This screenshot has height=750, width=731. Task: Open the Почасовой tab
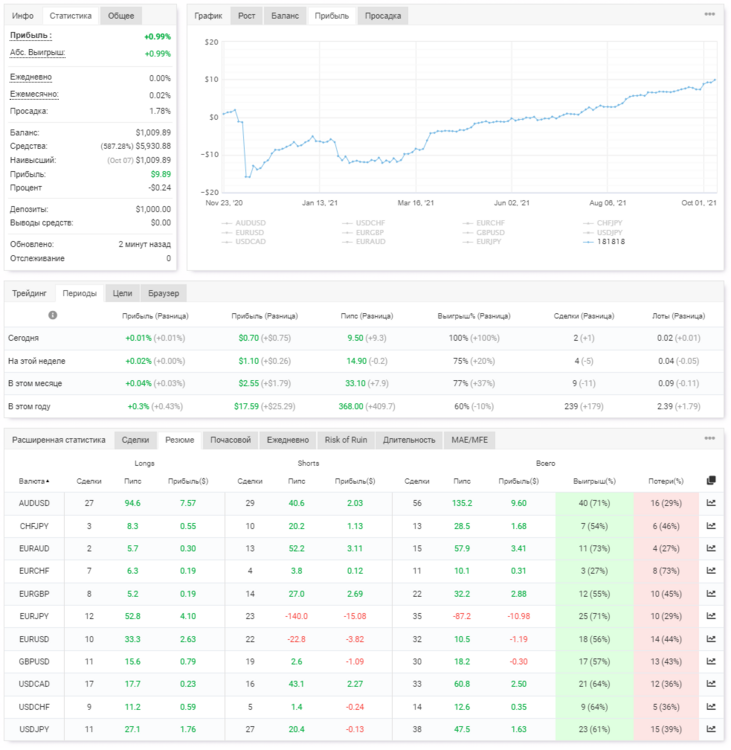(x=231, y=440)
